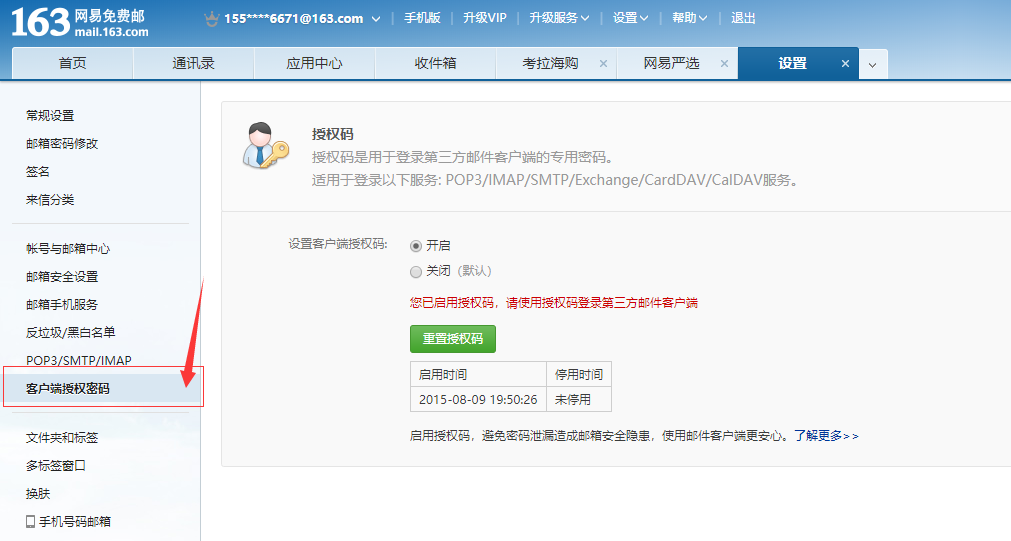Open 邮箱安全设置 in the sidebar
The width and height of the screenshot is (1011, 541).
62,277
